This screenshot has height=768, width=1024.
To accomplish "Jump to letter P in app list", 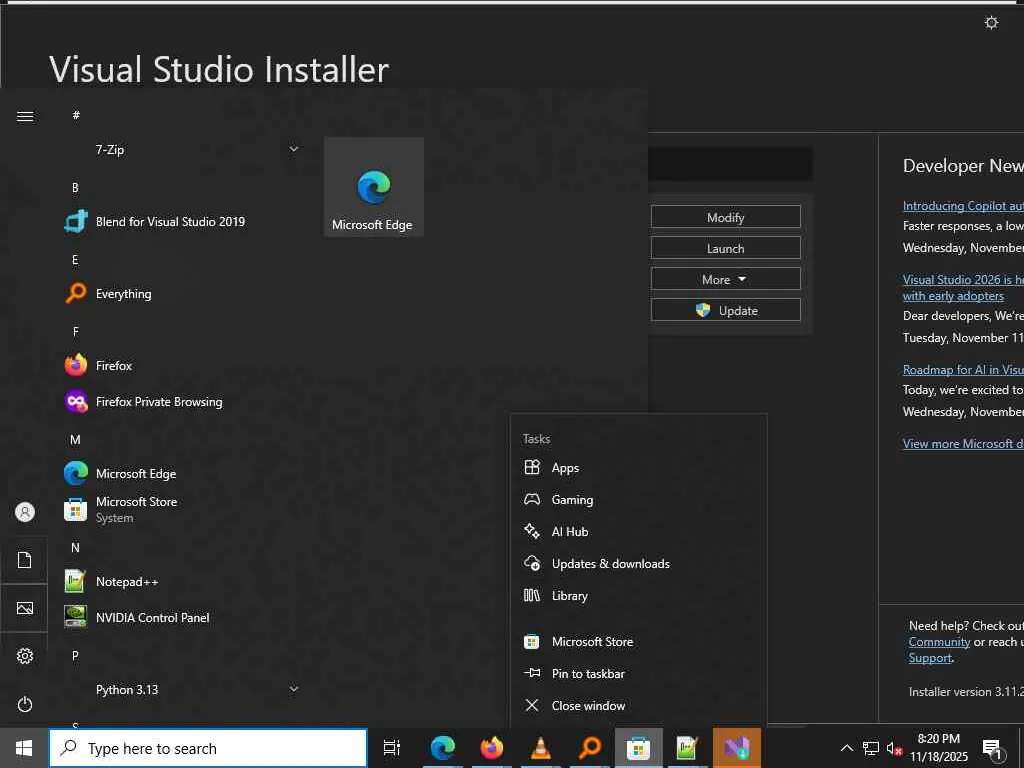I will coord(75,655).
